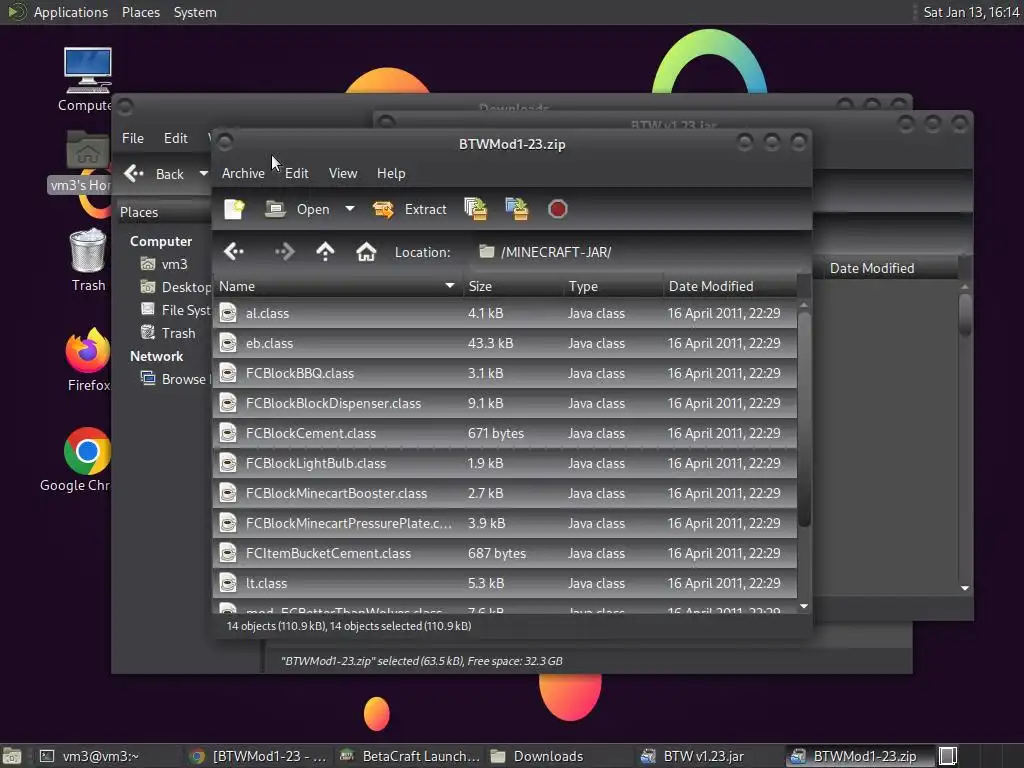The height and width of the screenshot is (768, 1024).
Task: Click Show Desktop icon in bottom panel
Action: 12,756
